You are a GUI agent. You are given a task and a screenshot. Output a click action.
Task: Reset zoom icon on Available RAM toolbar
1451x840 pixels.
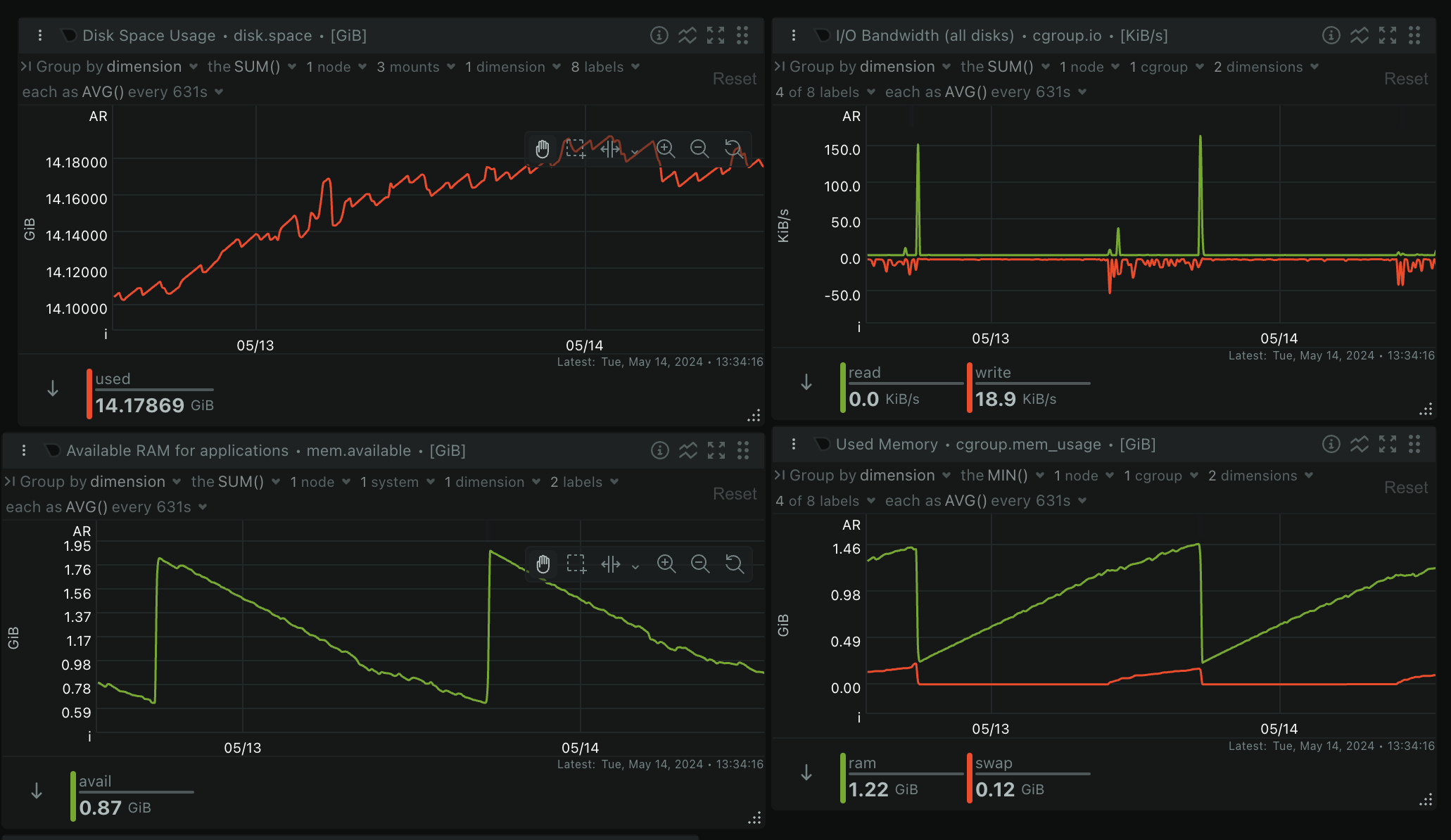pos(734,564)
